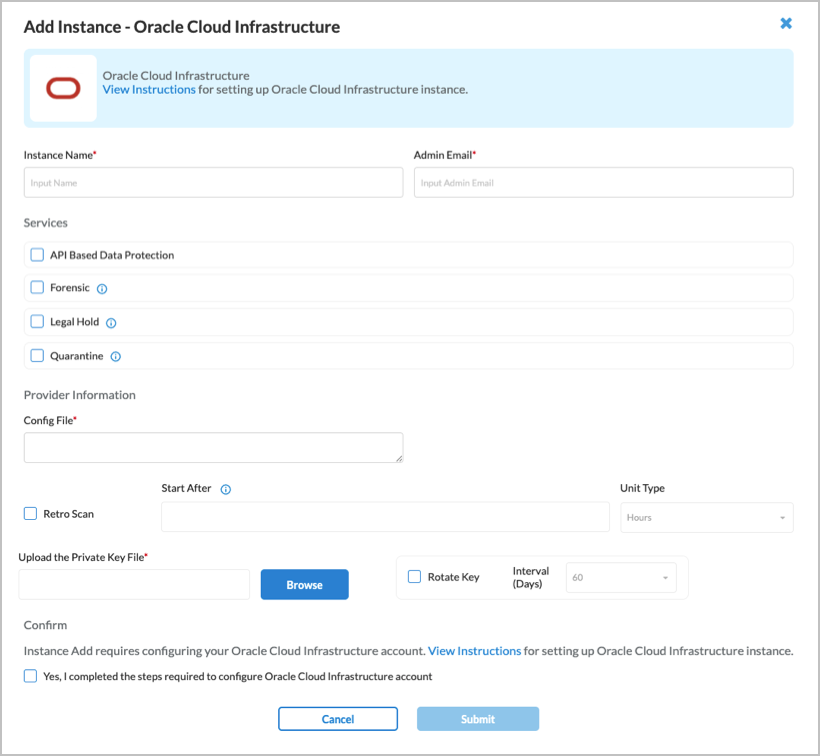The width and height of the screenshot is (820, 756).
Task: Click the 'Services' section heading
Action: coord(45,223)
